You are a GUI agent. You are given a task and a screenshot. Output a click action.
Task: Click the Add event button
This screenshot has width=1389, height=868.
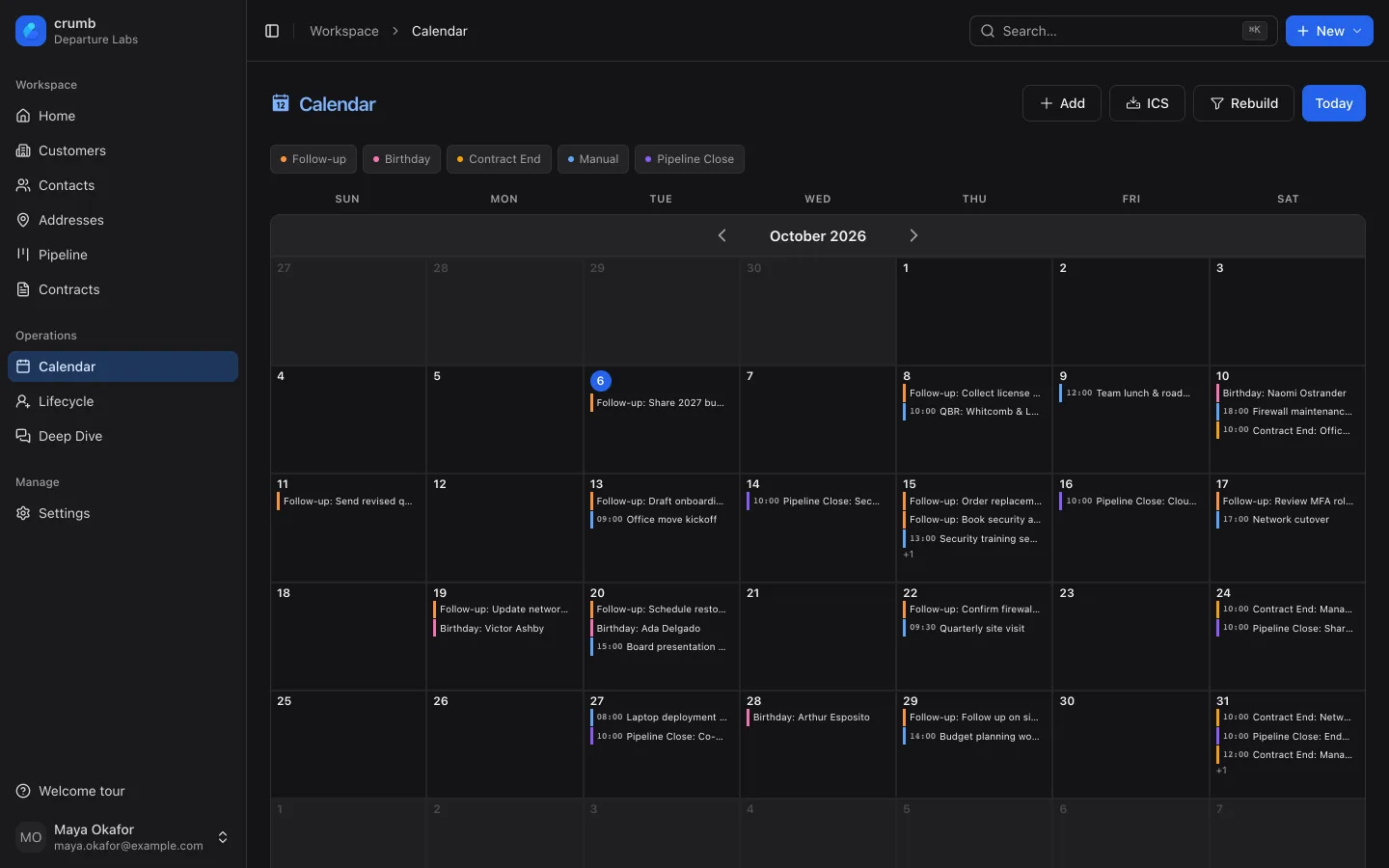click(x=1062, y=103)
